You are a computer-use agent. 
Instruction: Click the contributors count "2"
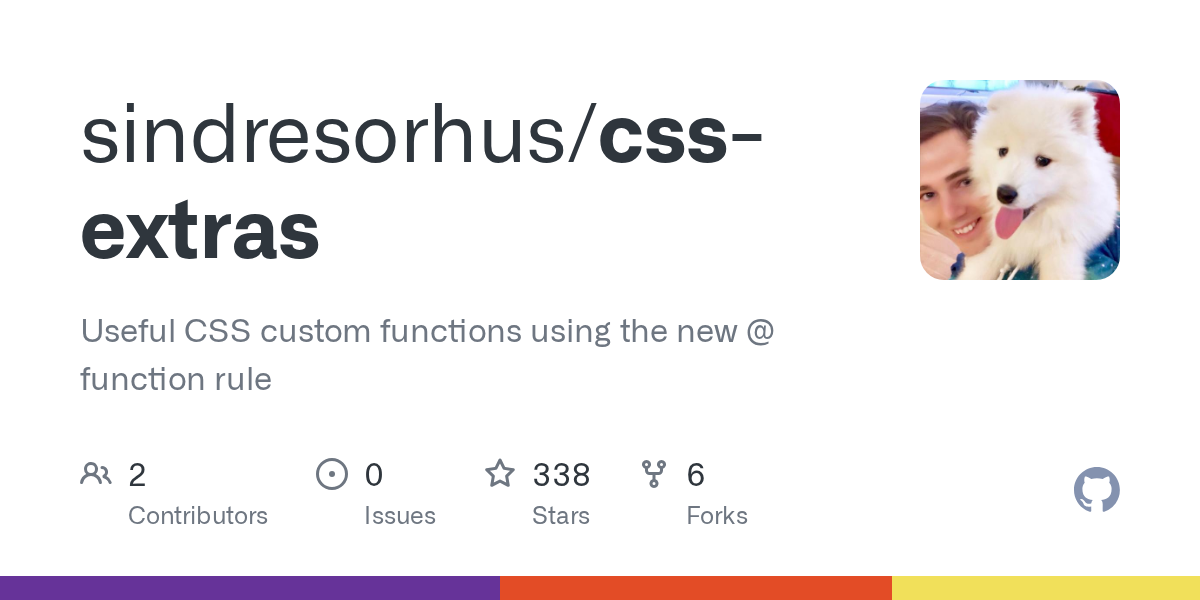coord(137,475)
